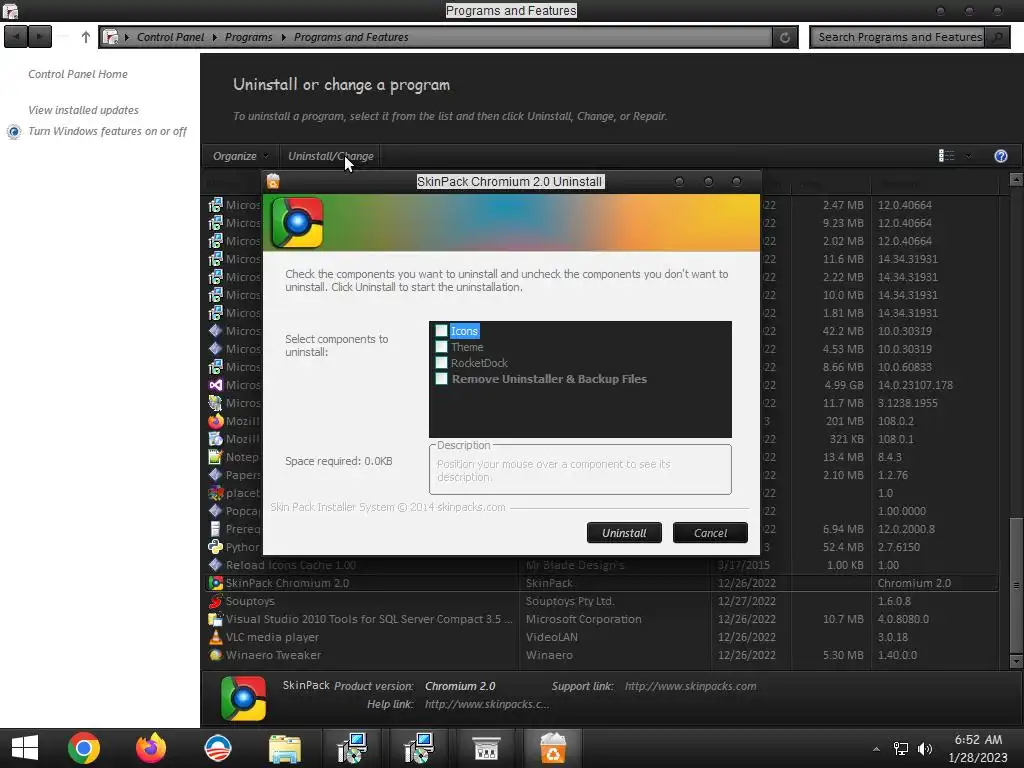
Task: Check the Icons component checkbox
Action: point(441,331)
